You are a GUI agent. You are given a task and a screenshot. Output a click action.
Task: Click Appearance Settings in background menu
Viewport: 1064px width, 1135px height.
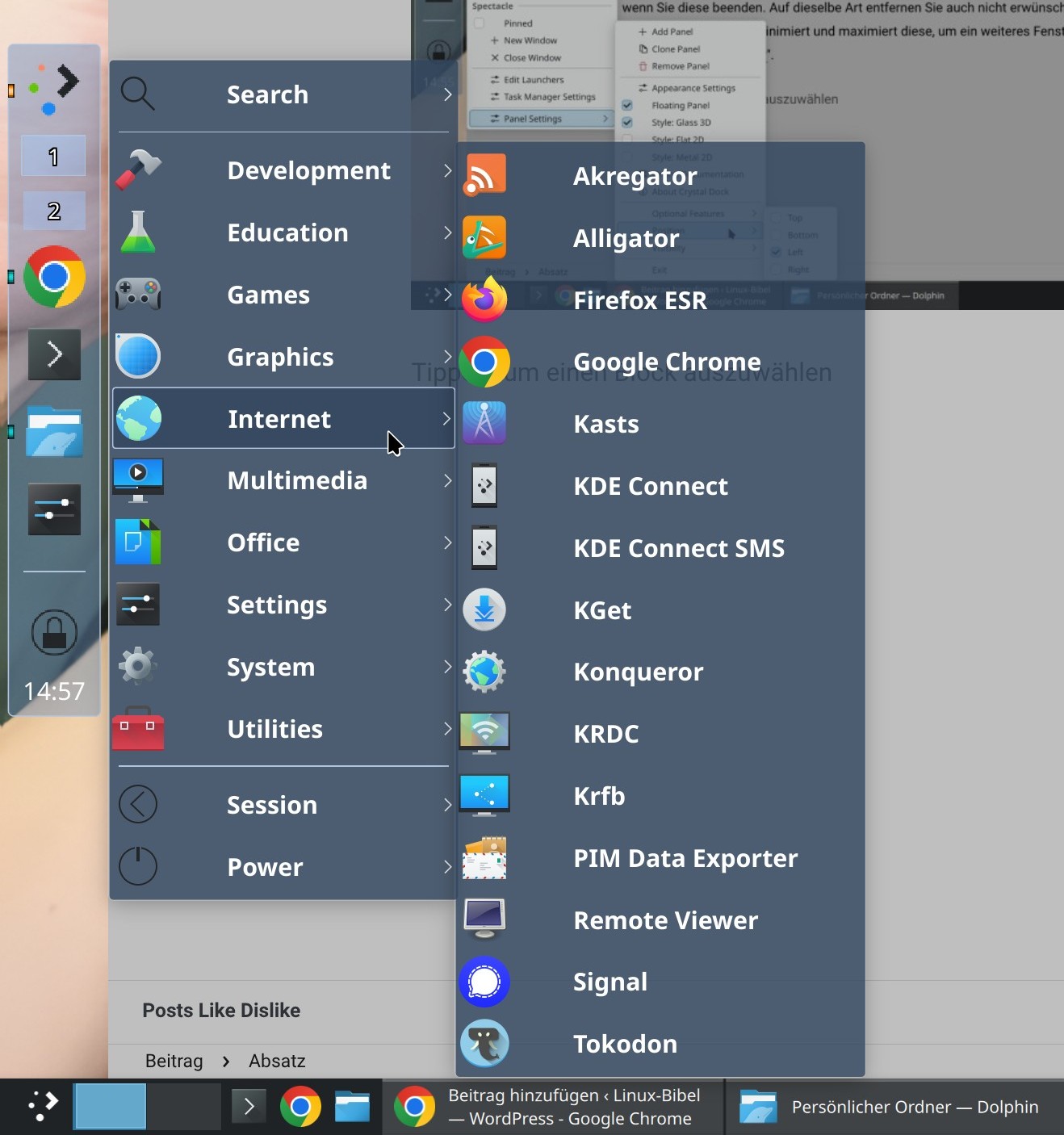(x=687, y=88)
